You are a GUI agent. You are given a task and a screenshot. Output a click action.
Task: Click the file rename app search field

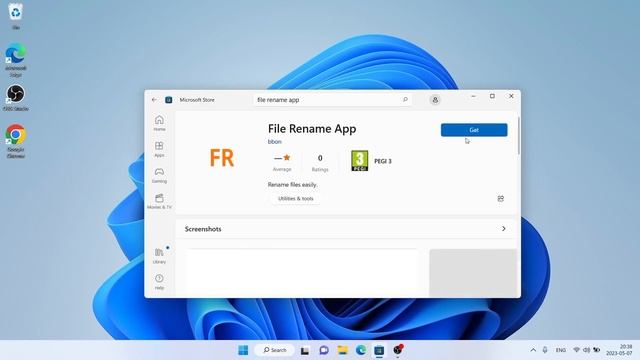(332, 100)
